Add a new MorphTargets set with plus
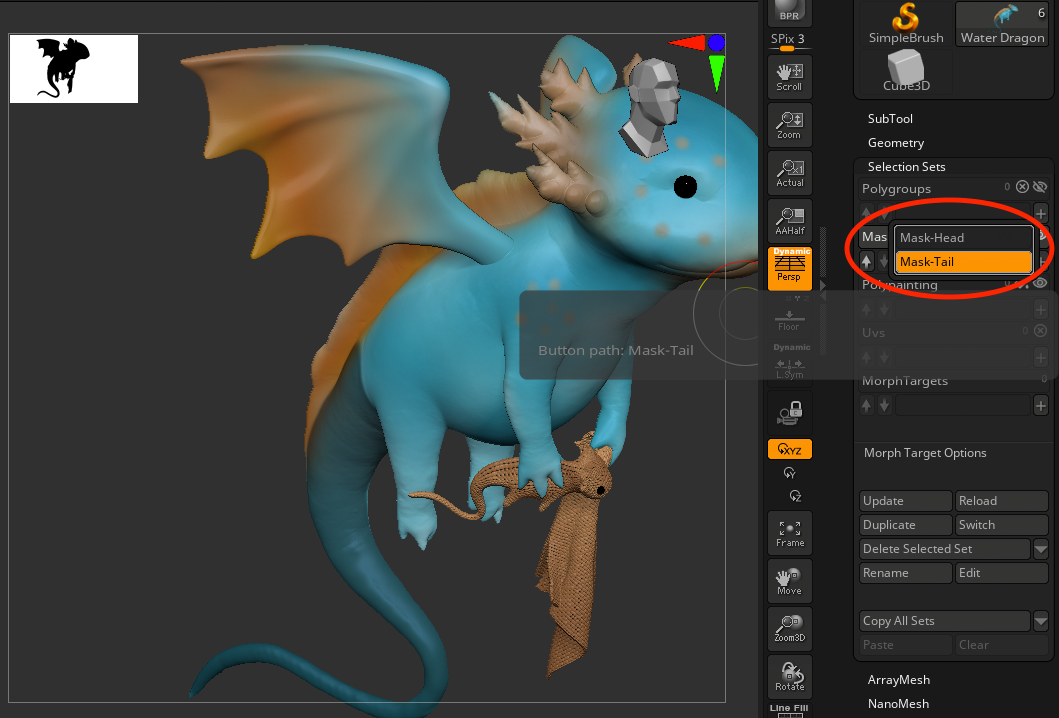Viewport: 1059px width, 718px height. (1041, 405)
